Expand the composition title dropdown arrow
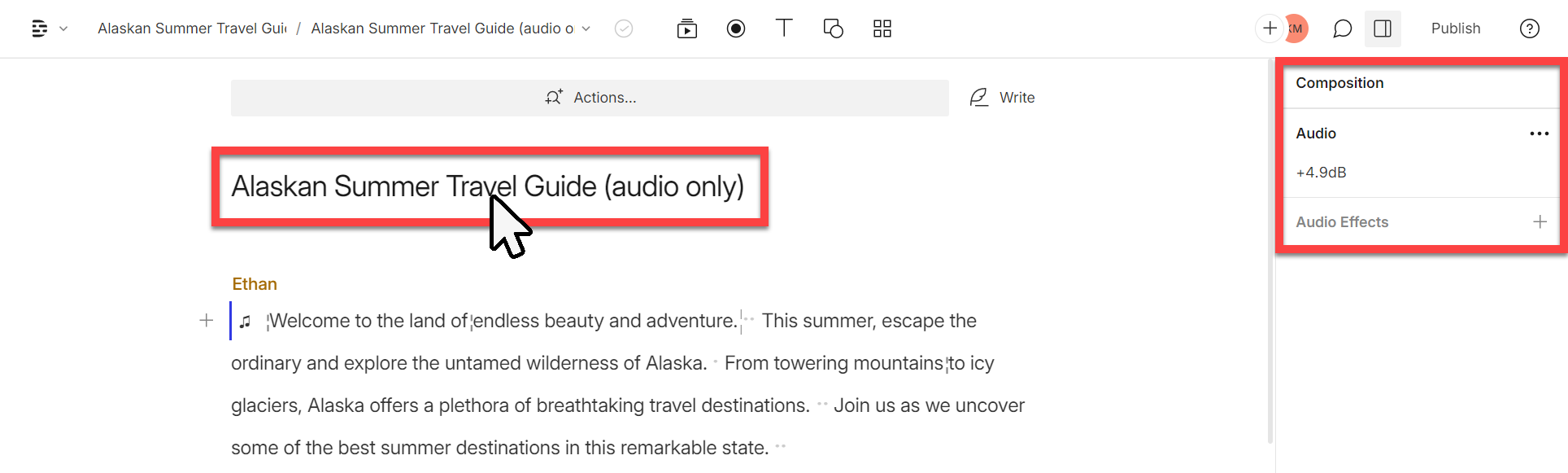Screen dimensions: 1568x473 [586, 28]
